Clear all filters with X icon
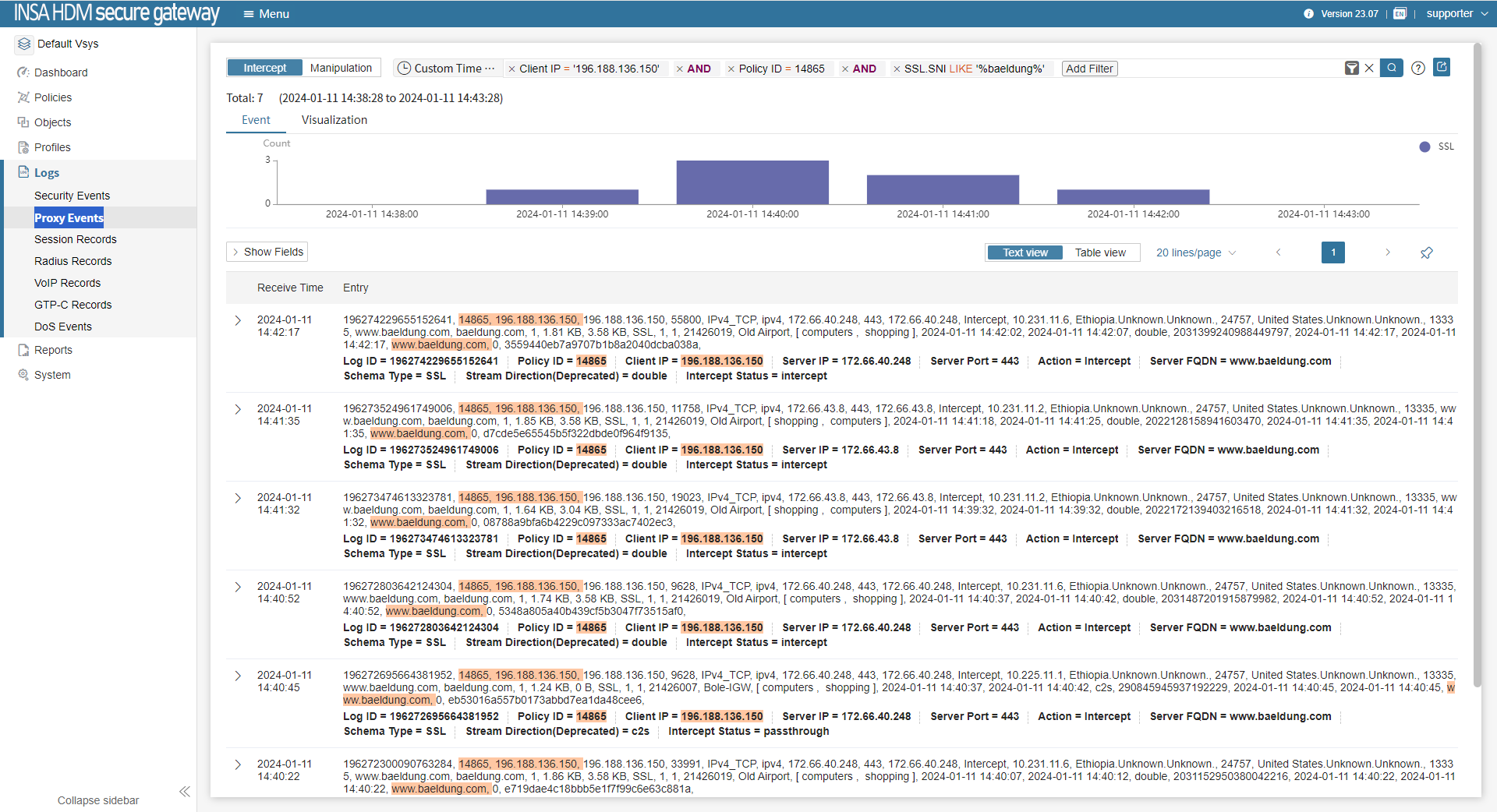This screenshot has width=1497, height=812. point(1369,69)
